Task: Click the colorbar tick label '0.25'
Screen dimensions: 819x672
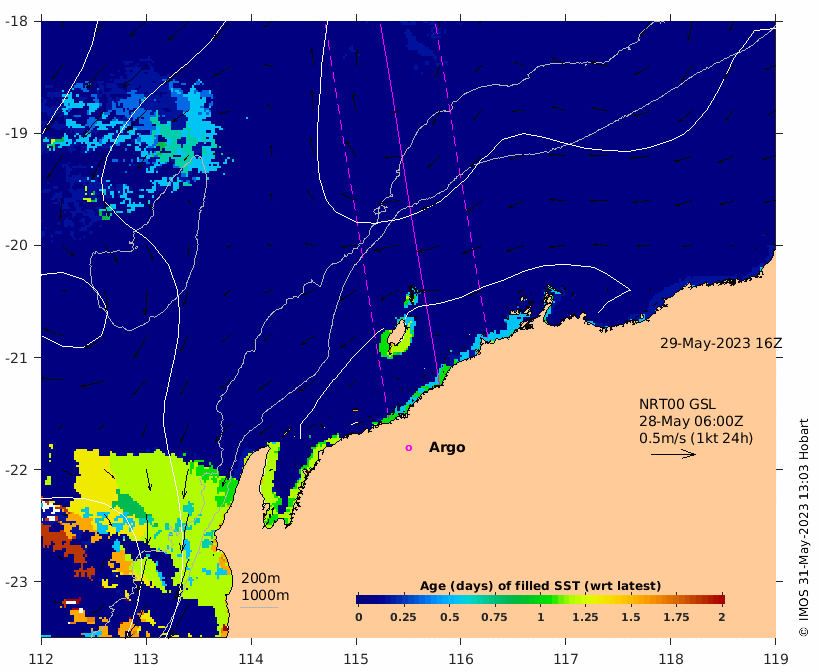Action: (403, 617)
